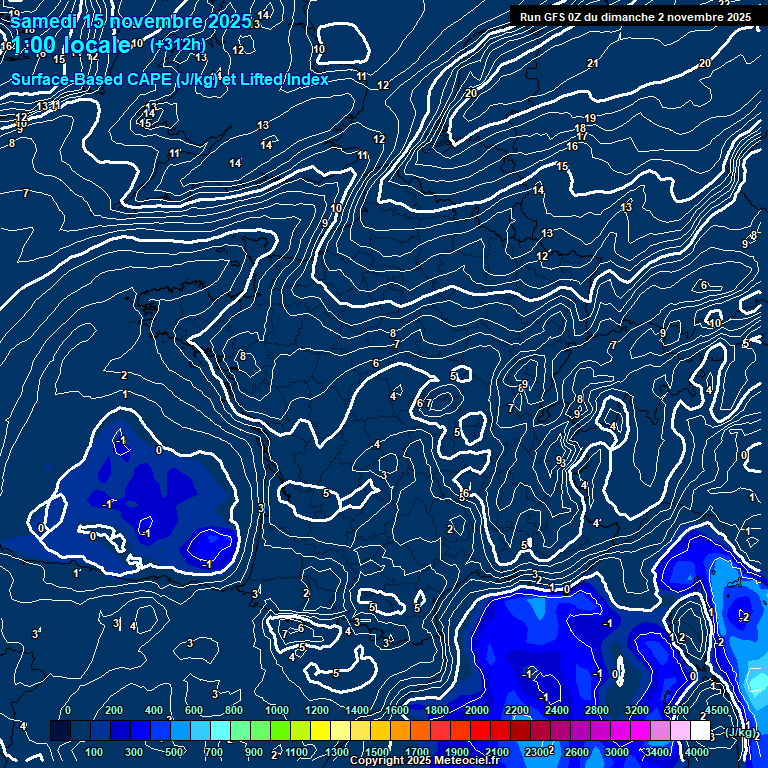768x768 pixels.
Task: Click the cyan legend swatch just right of 700
Action: coord(220,730)
